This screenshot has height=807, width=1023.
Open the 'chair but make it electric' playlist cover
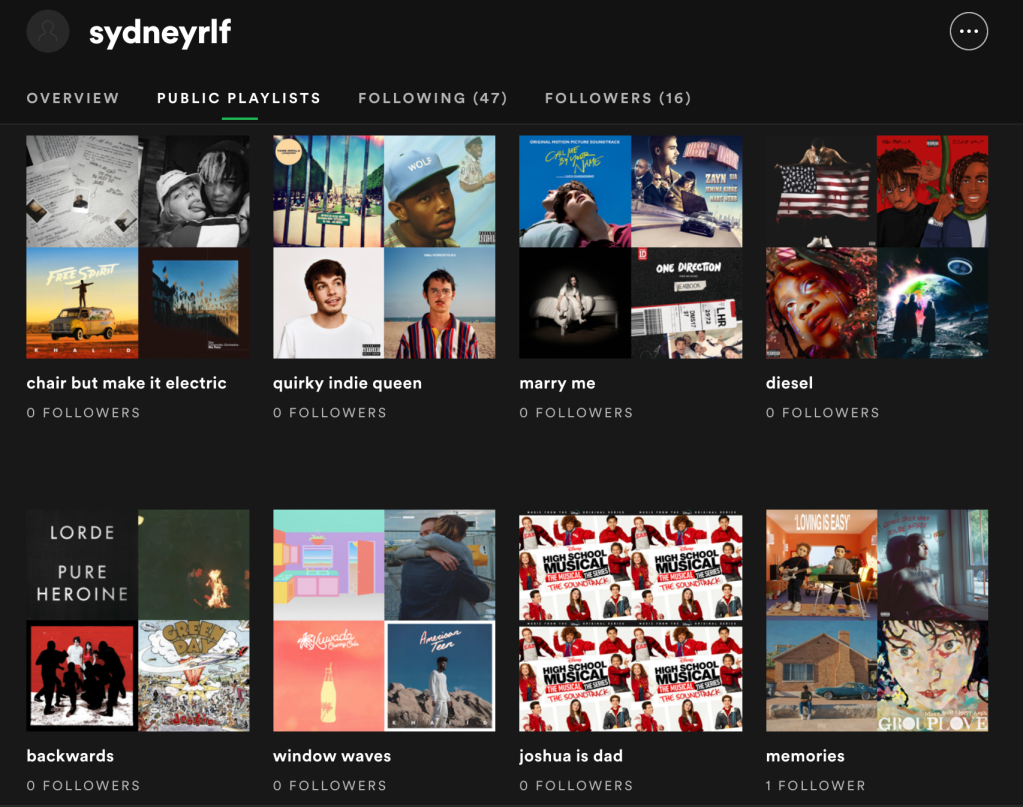[138, 247]
